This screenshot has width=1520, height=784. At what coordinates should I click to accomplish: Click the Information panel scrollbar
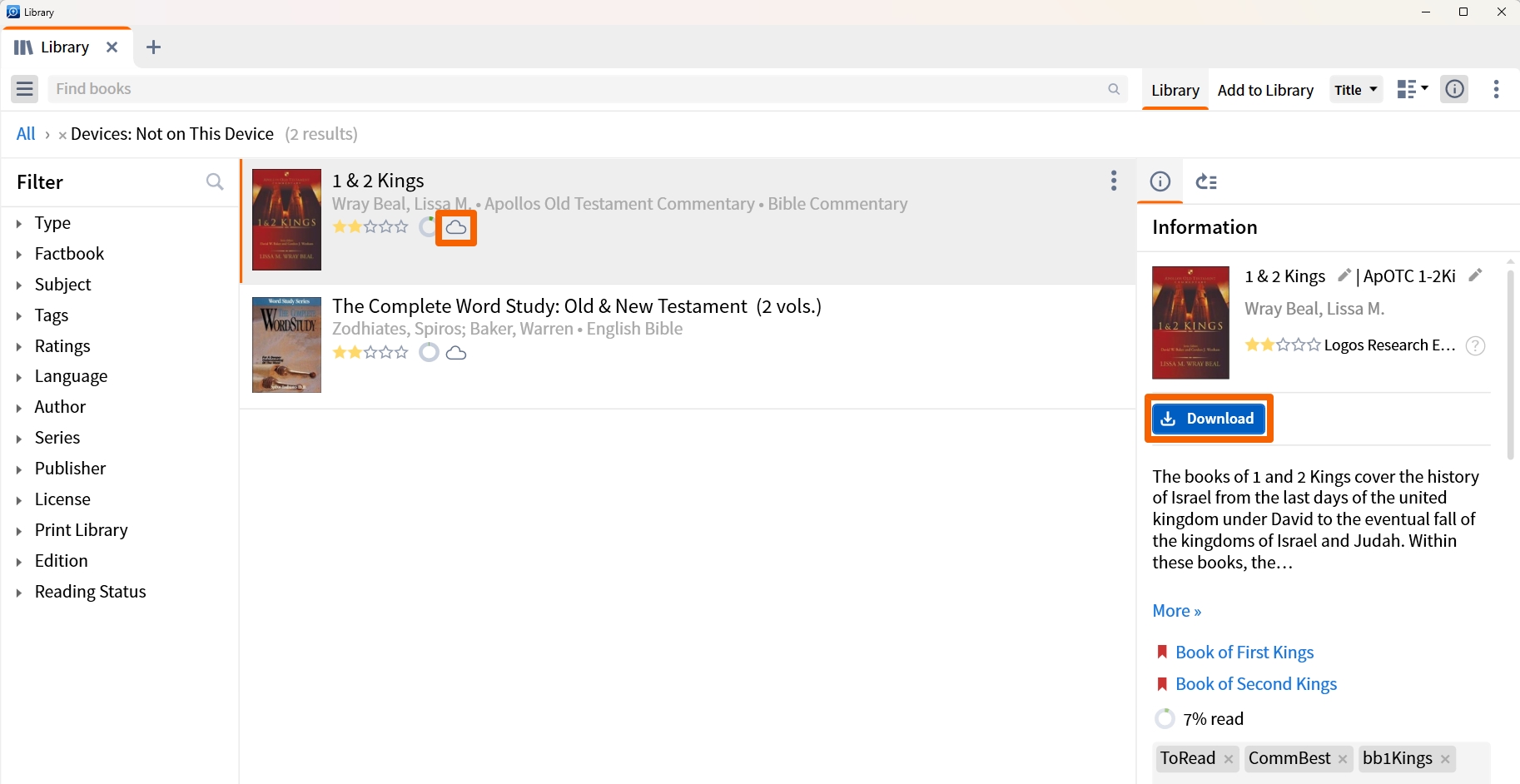(x=1510, y=365)
